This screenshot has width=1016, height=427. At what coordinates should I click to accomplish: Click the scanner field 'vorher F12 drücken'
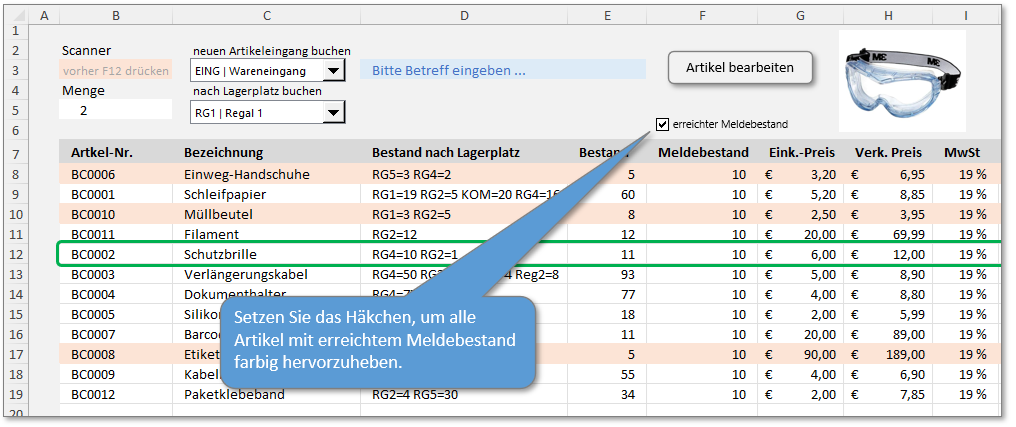tap(116, 71)
